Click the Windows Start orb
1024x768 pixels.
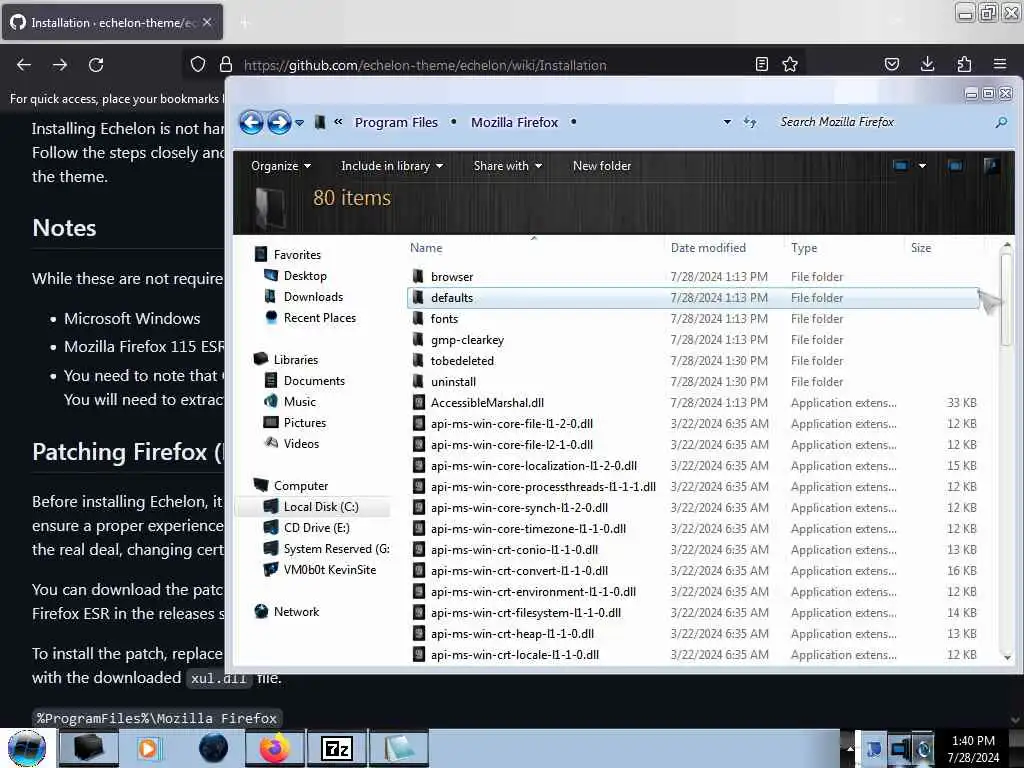coord(27,748)
